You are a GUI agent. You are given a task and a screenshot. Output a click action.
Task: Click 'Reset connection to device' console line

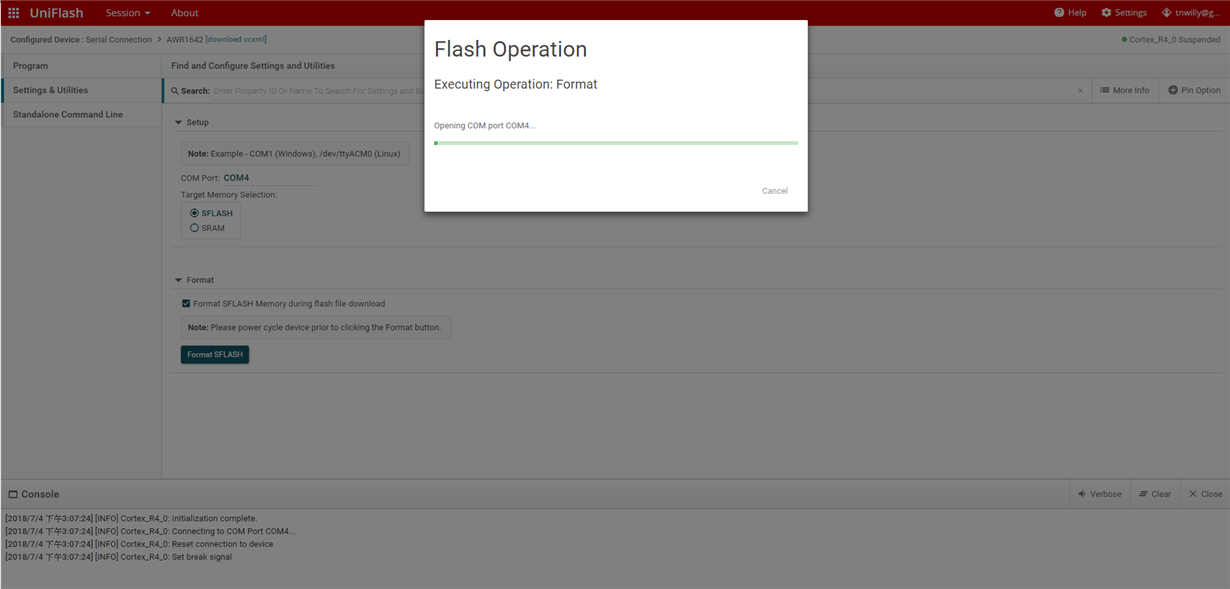[139, 545]
